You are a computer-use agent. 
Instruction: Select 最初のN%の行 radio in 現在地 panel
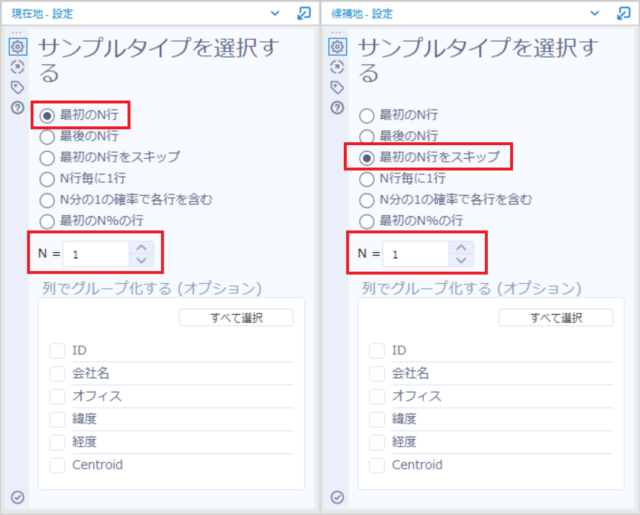47,221
